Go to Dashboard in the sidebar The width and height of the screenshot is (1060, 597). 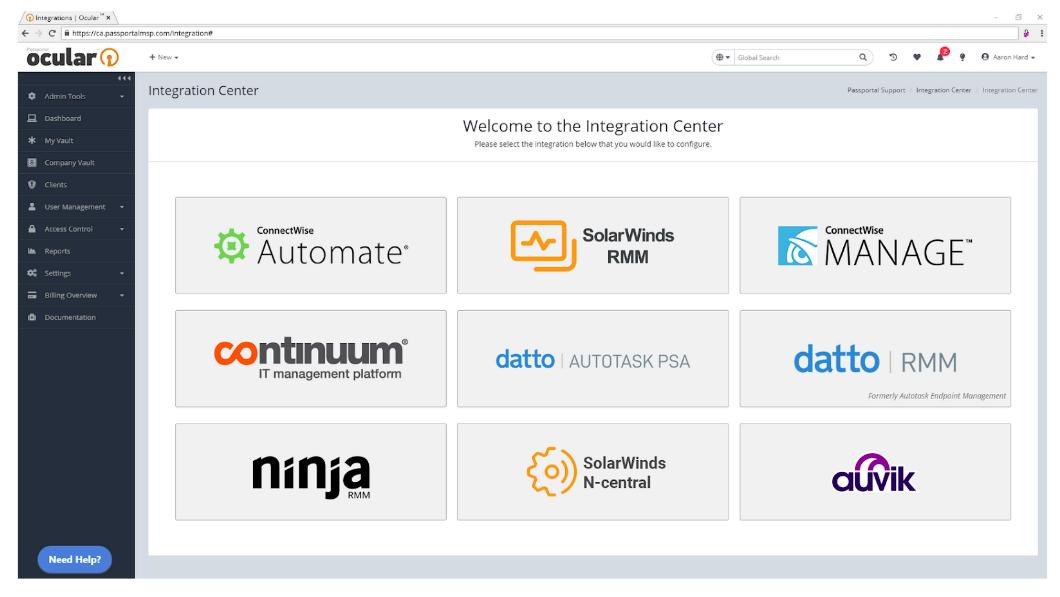(x=63, y=118)
